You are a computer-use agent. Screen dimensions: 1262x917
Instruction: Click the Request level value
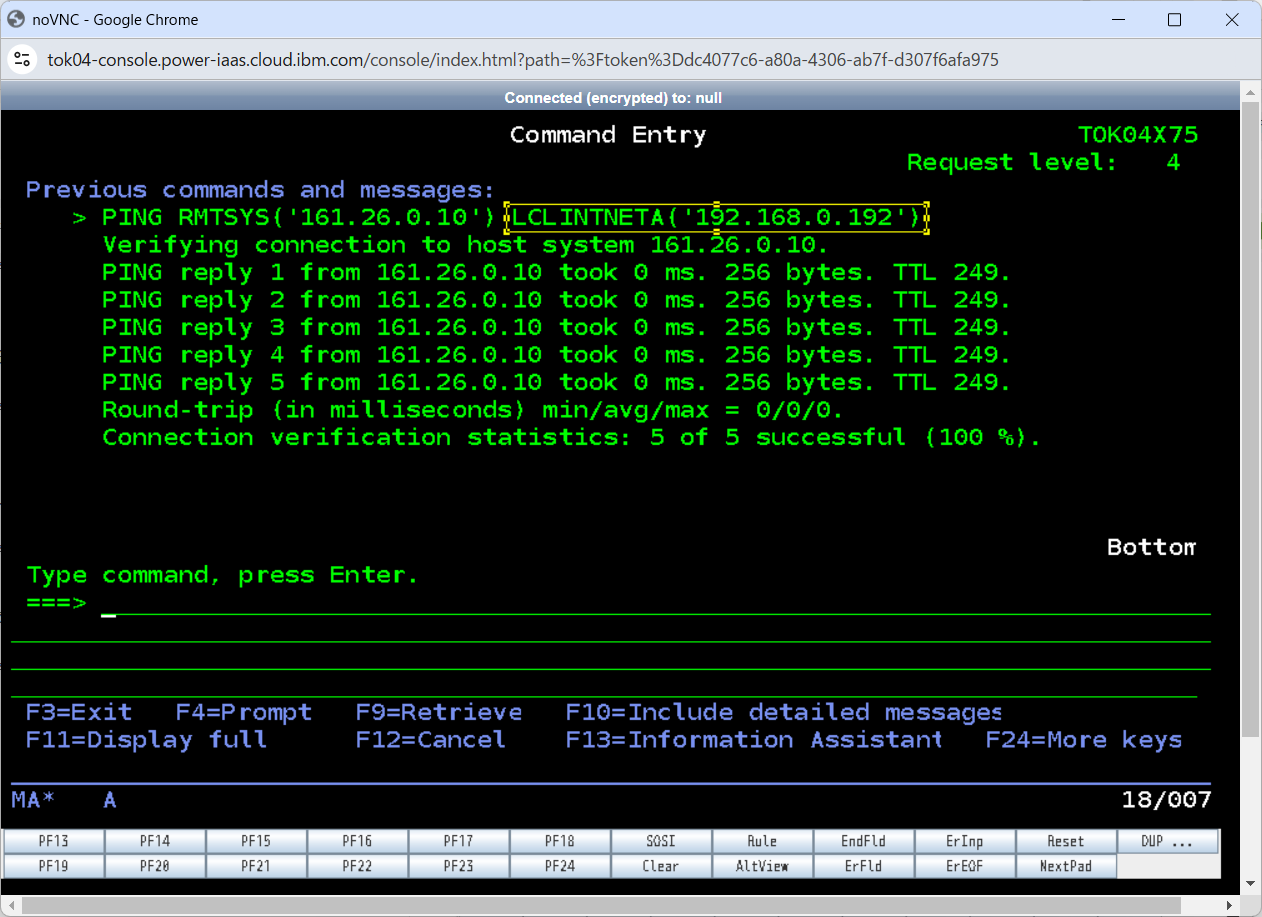tap(1174, 162)
